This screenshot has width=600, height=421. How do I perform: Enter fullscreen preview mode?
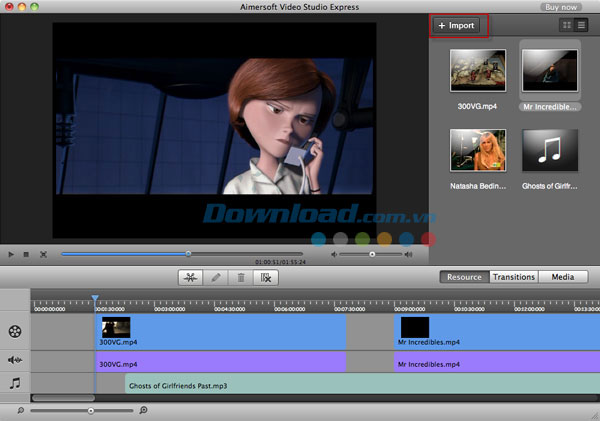click(43, 254)
